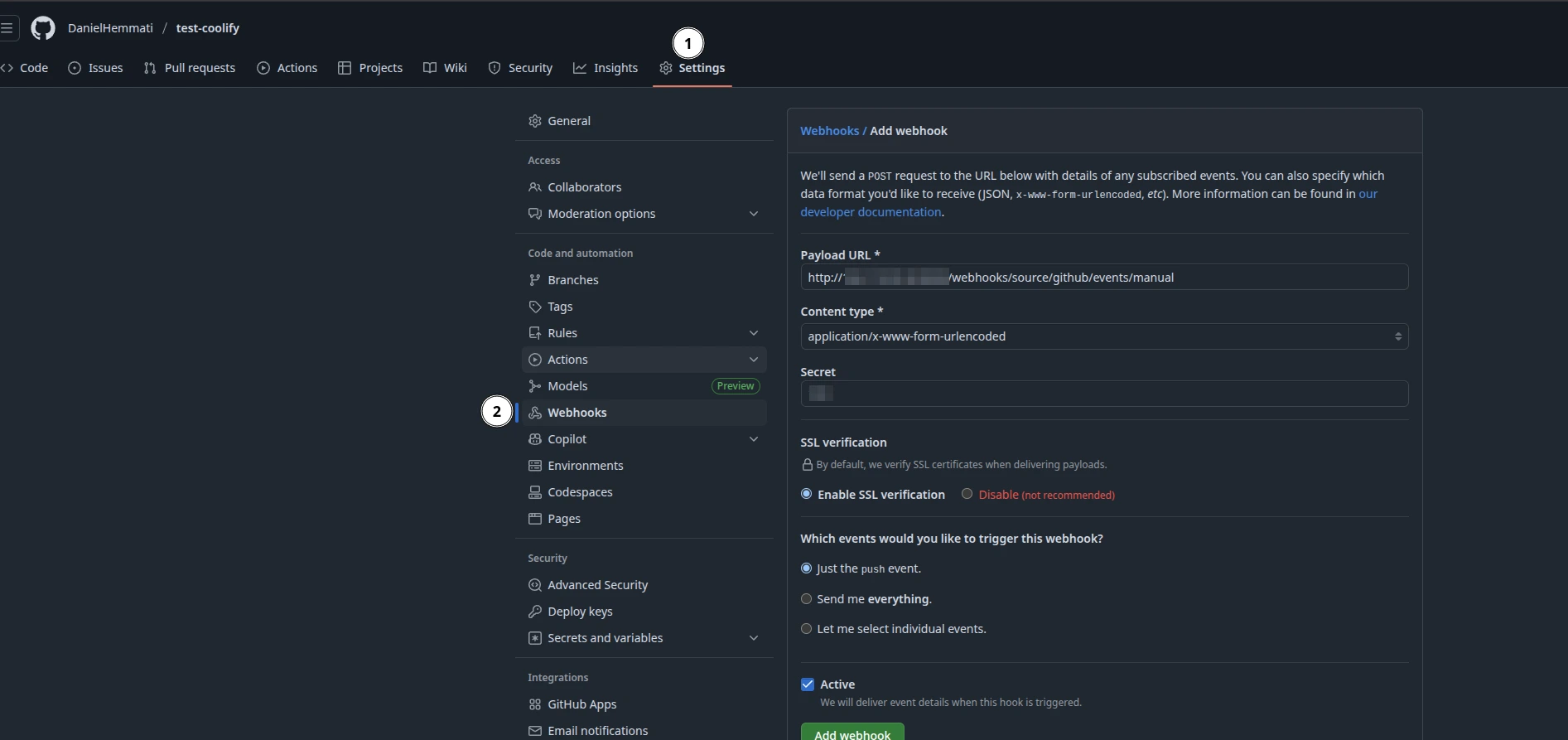Viewport: 1568px width, 740px height.
Task: Click the GitHub Octocat logo icon
Action: [x=43, y=28]
